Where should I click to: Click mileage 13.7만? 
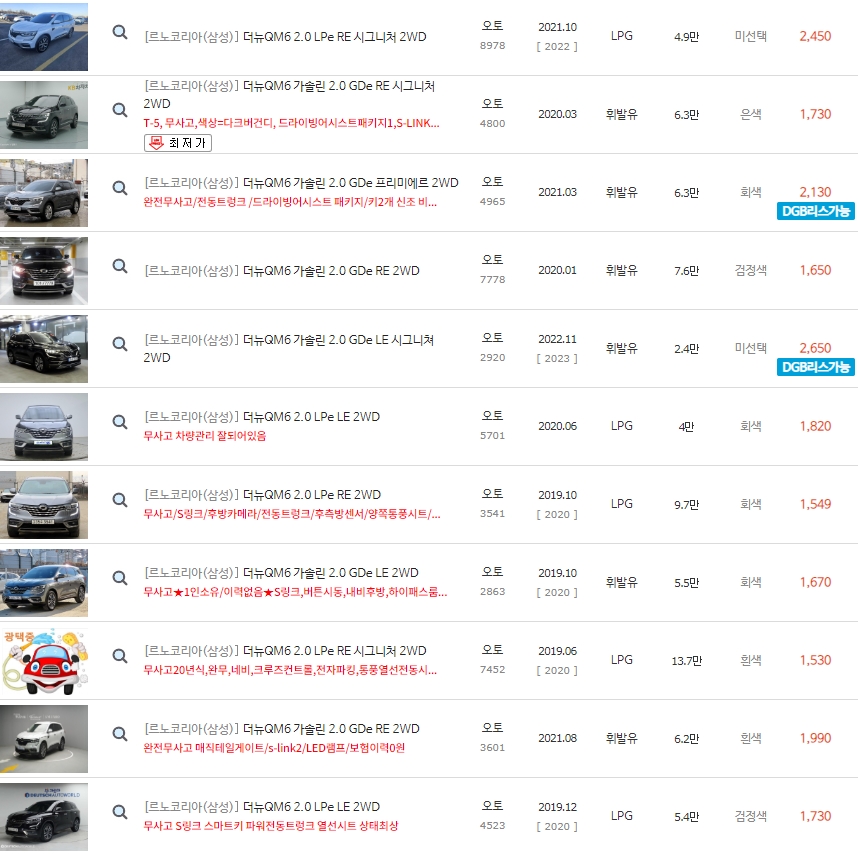pos(687,661)
